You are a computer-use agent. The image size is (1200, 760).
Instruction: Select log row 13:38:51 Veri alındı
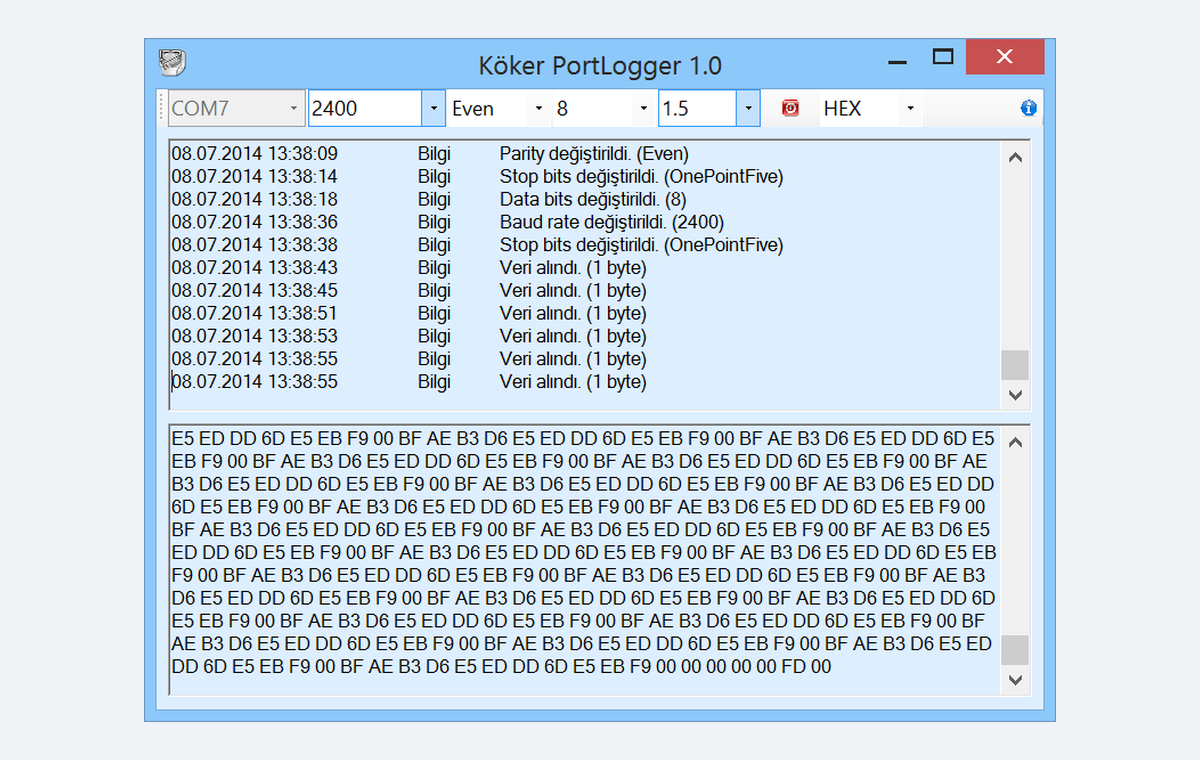[x=585, y=314]
